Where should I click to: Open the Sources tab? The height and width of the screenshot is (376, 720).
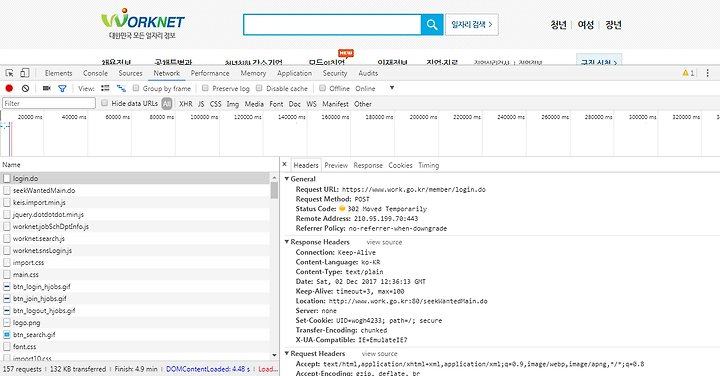tap(130, 73)
